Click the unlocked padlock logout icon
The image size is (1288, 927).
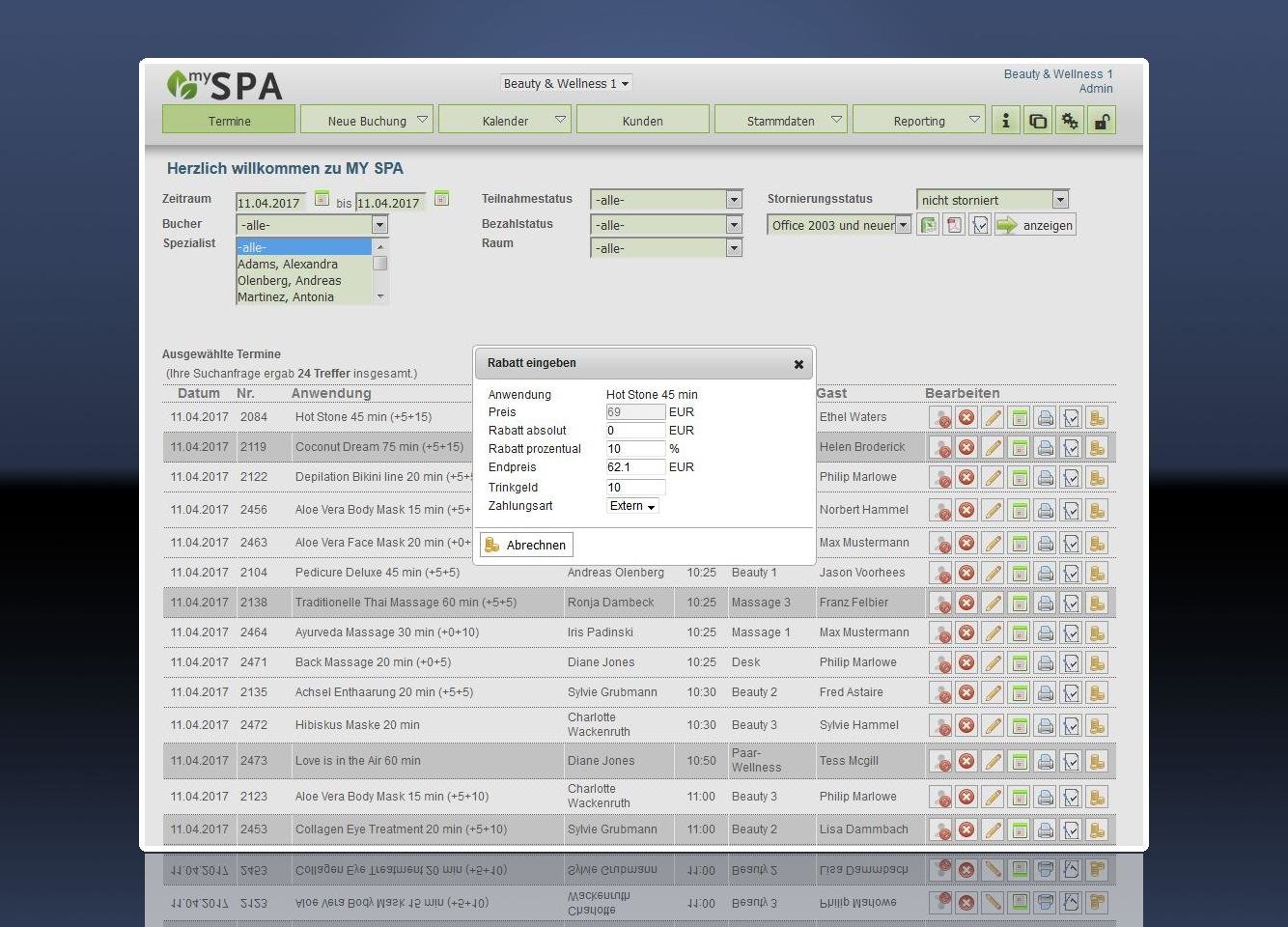[x=1101, y=121]
